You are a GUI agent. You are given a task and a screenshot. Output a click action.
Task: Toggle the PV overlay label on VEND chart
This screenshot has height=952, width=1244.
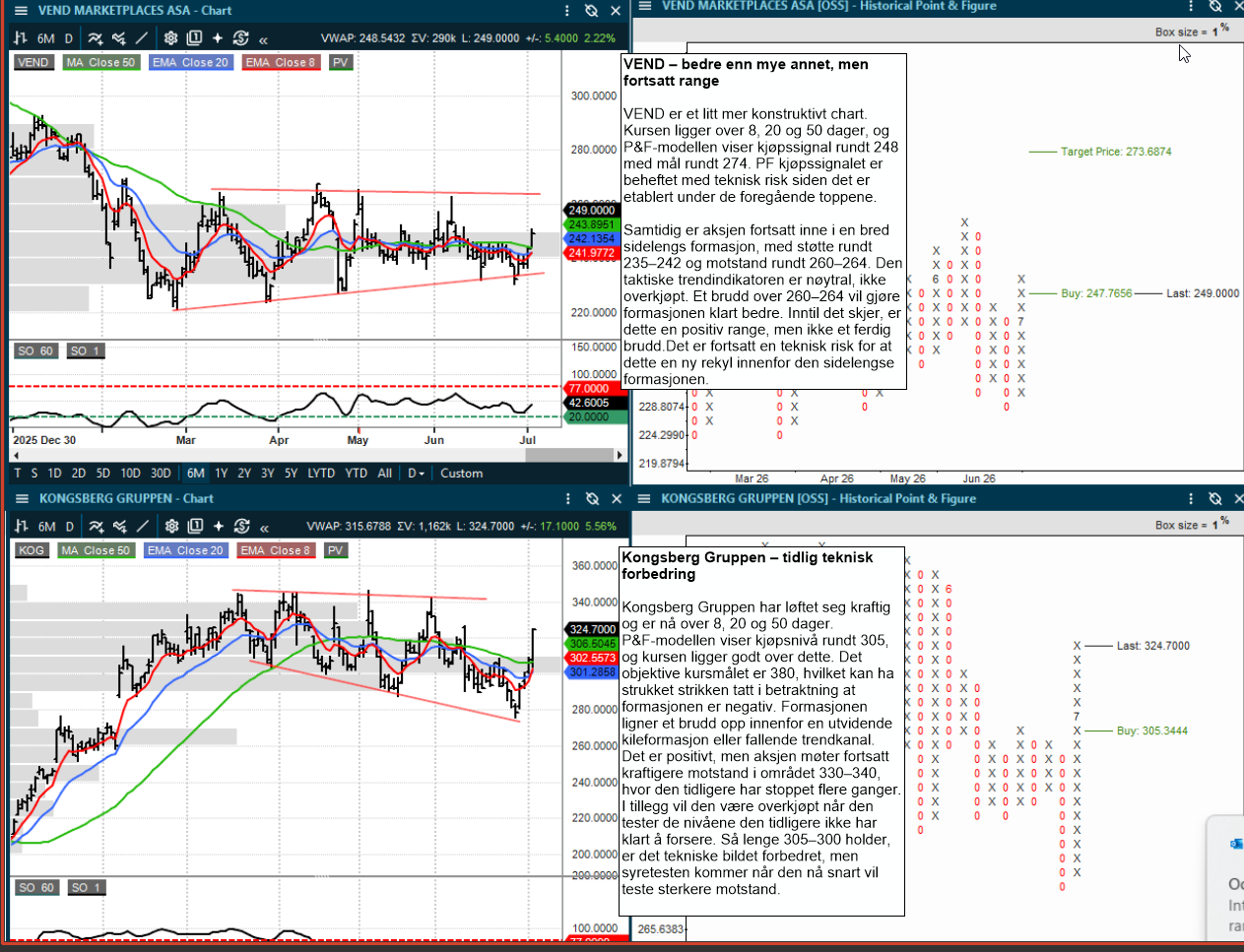click(x=341, y=62)
